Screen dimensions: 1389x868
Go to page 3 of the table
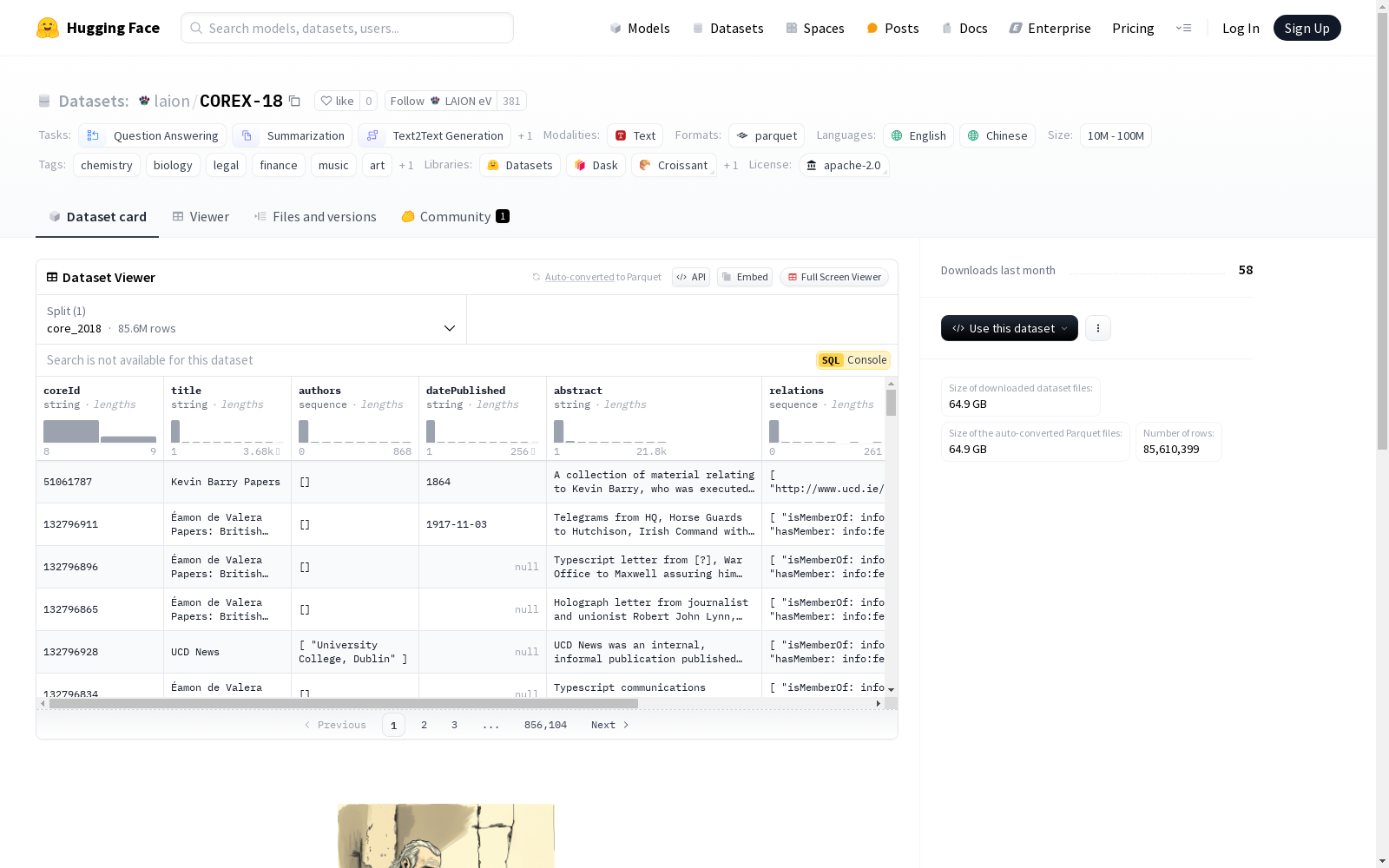pos(454,725)
